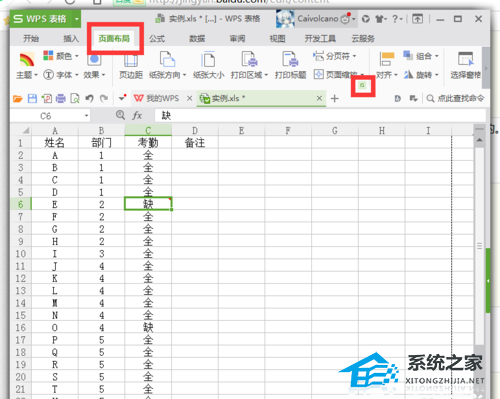Click the print preview icon
The image size is (500, 399).
[x=75, y=99]
